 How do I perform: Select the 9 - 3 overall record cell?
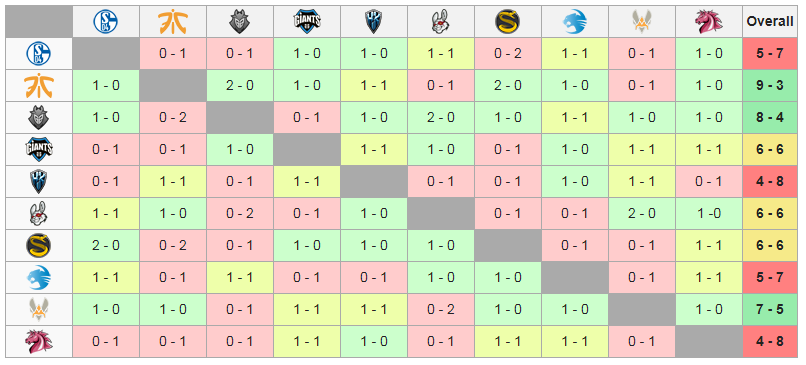coord(770,85)
